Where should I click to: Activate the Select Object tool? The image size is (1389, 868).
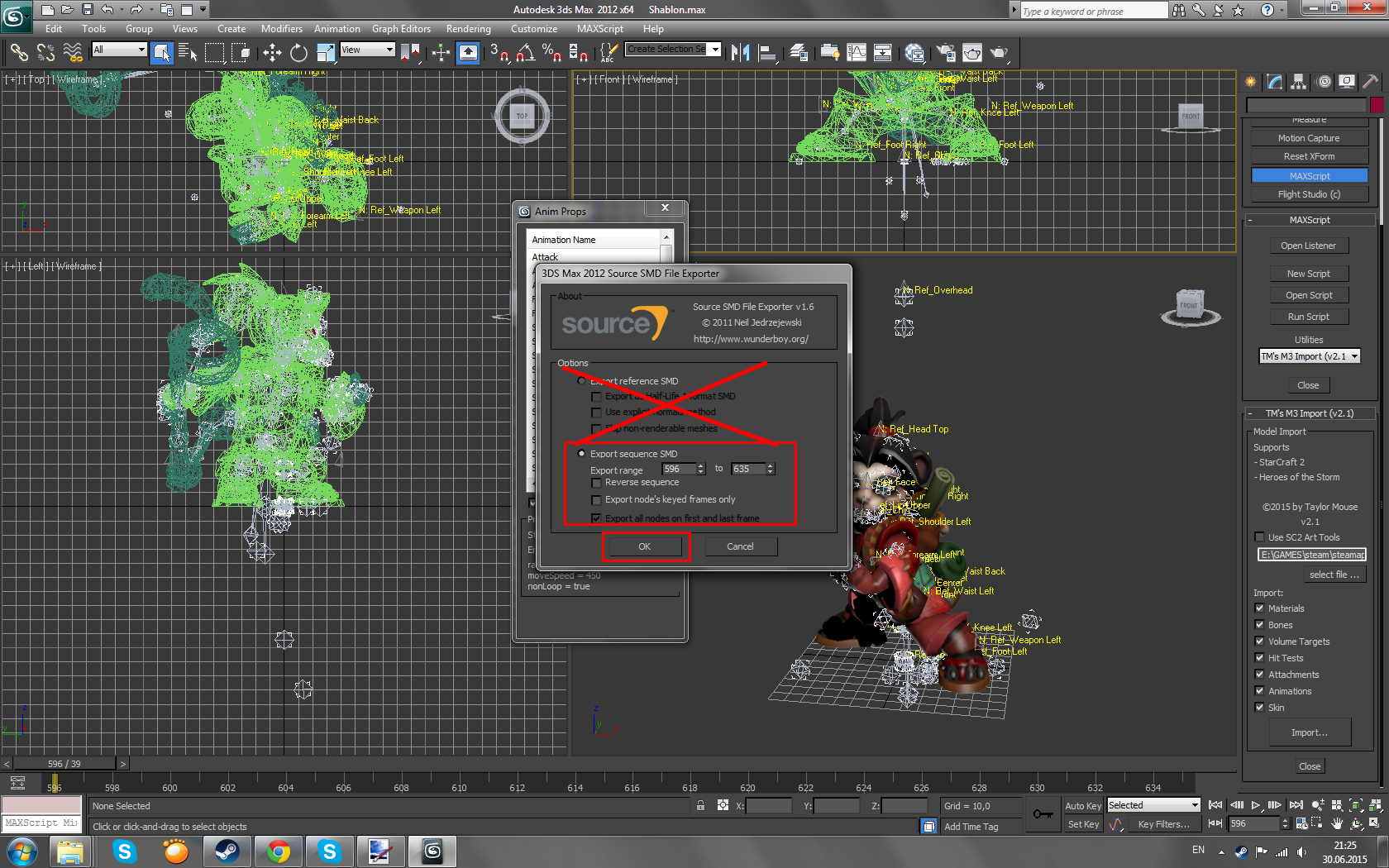(162, 53)
